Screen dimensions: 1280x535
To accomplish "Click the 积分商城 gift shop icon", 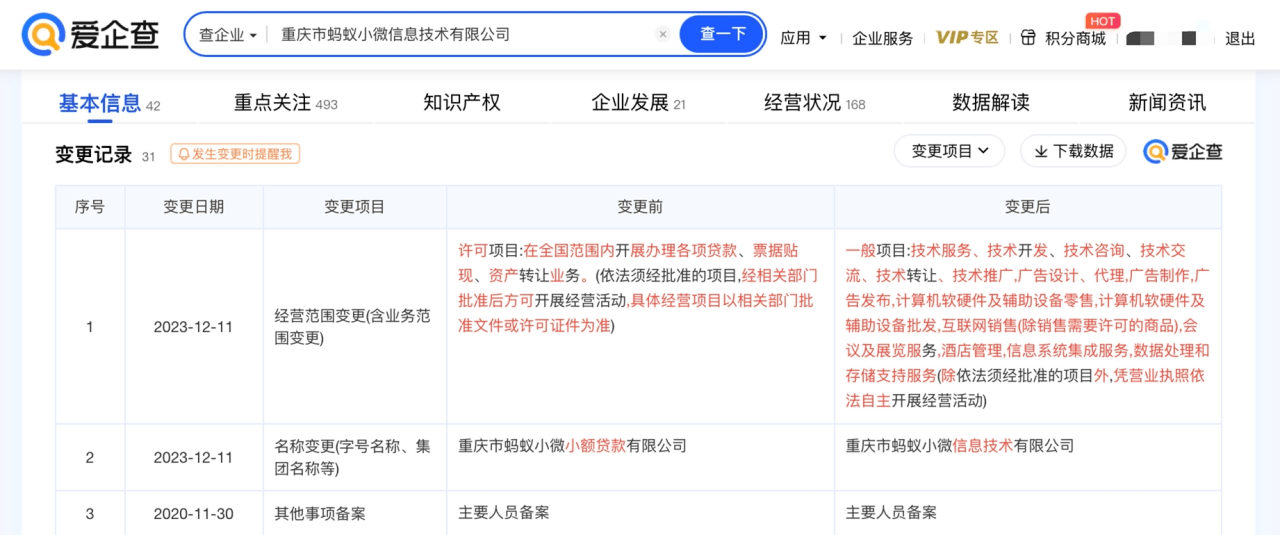I will 1029,37.
